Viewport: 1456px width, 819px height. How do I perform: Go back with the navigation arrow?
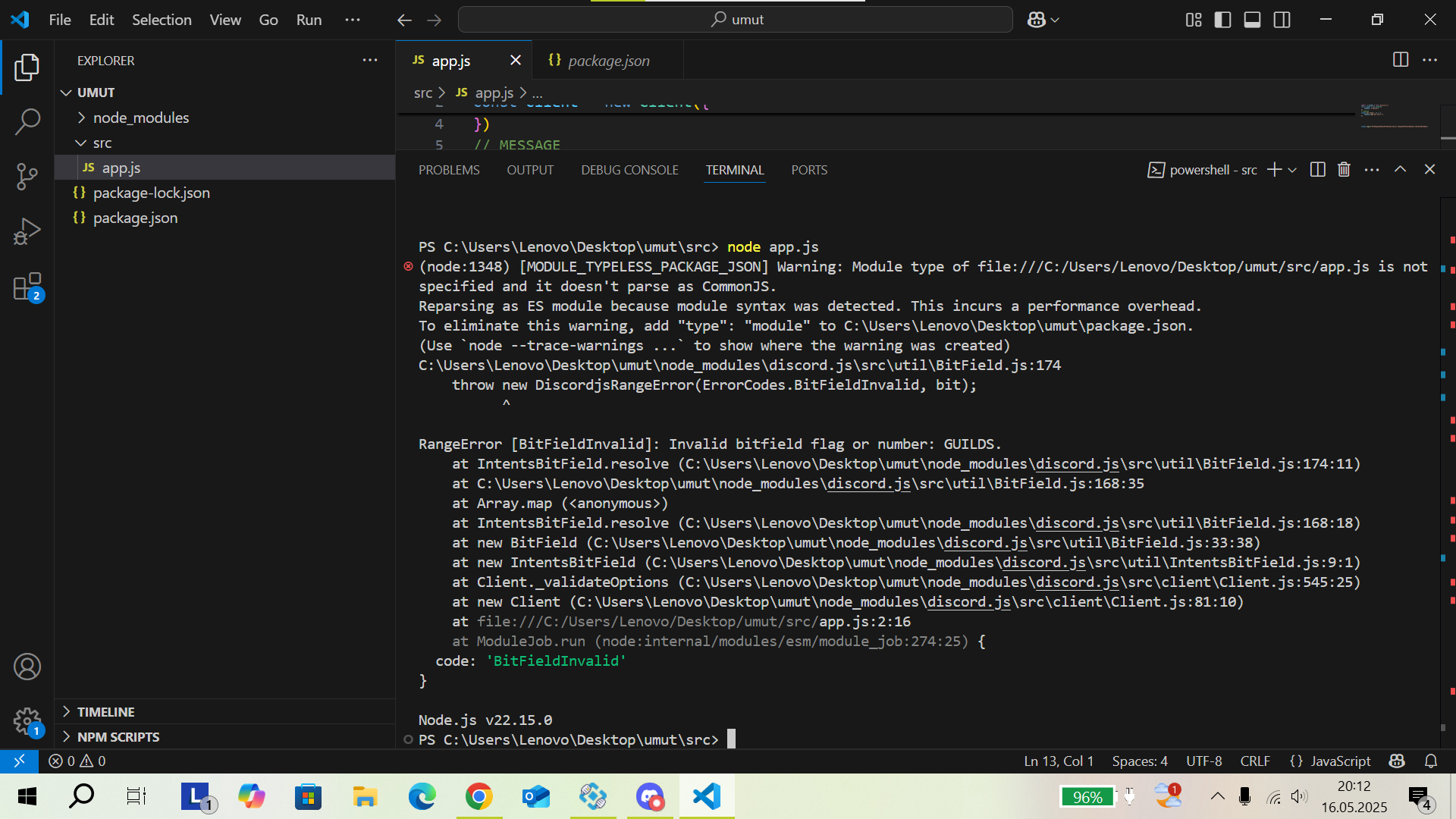tap(404, 20)
